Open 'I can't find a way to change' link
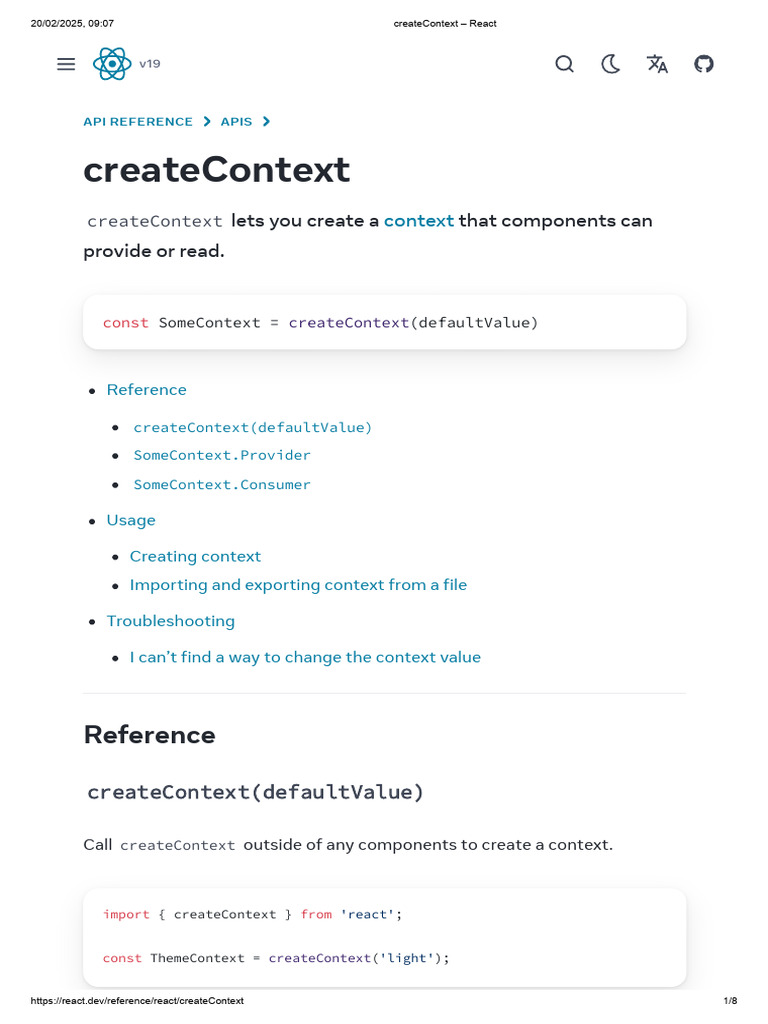768x1024 pixels. (305, 657)
